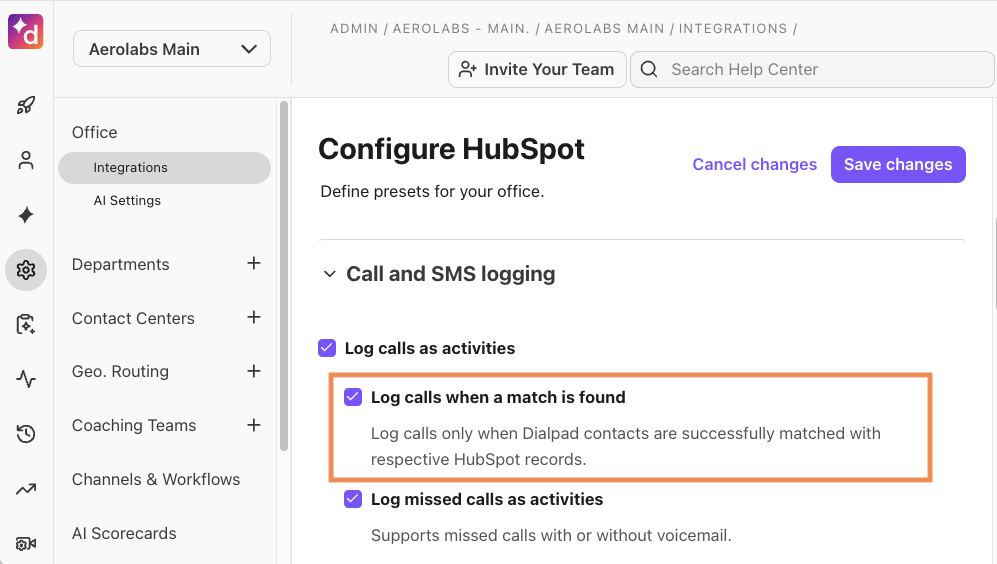Image resolution: width=997 pixels, height=564 pixels.
Task: Open the rocket launch icon in sidebar
Action: pos(26,105)
